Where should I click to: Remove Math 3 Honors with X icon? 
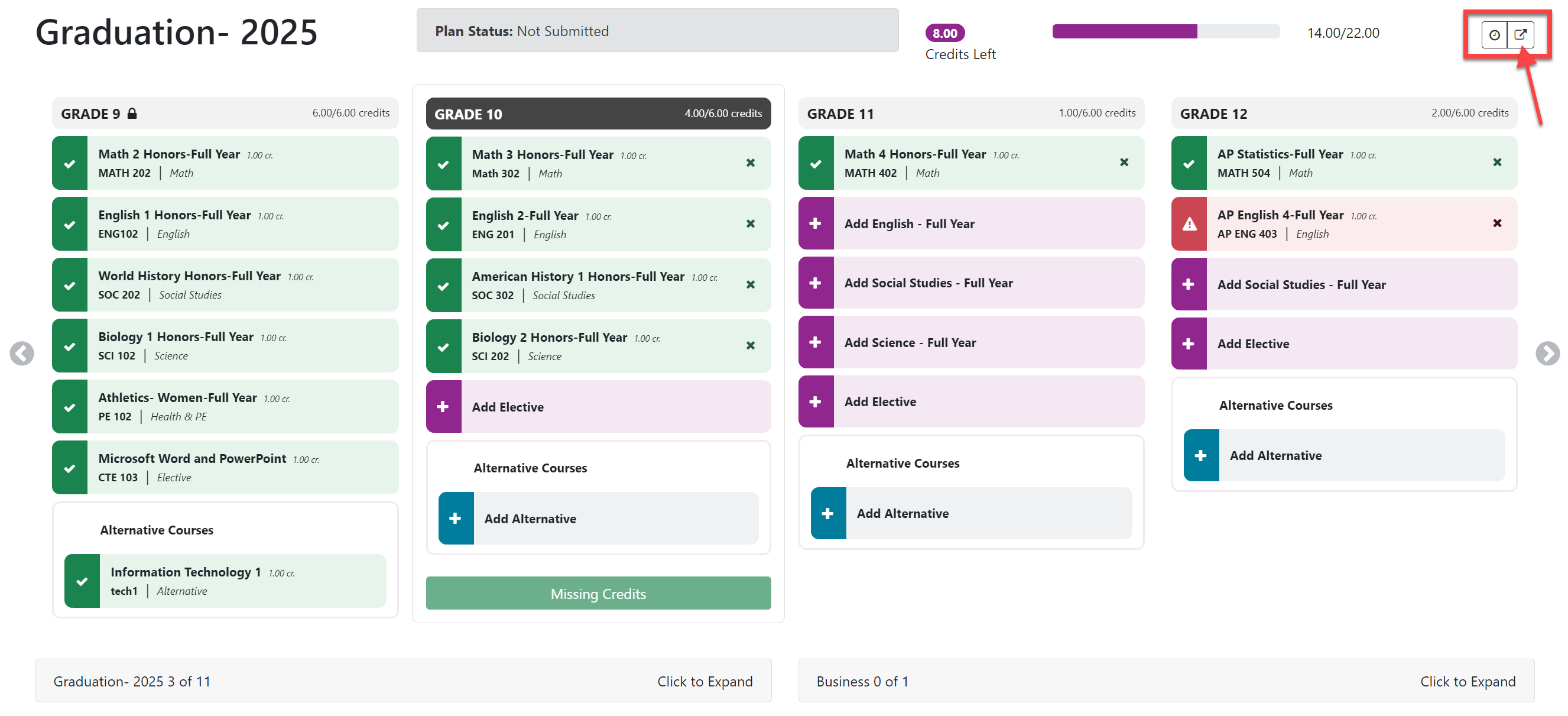tap(751, 163)
